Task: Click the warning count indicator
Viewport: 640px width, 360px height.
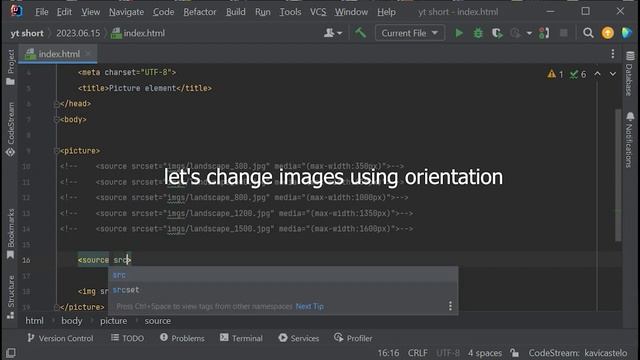Action: pyautogui.click(x=556, y=74)
